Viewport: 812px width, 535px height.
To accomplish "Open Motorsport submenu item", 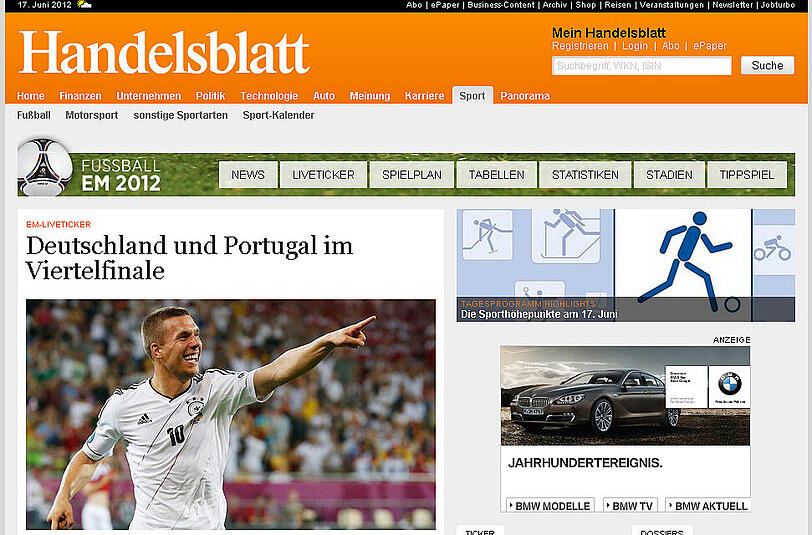I will [92, 115].
